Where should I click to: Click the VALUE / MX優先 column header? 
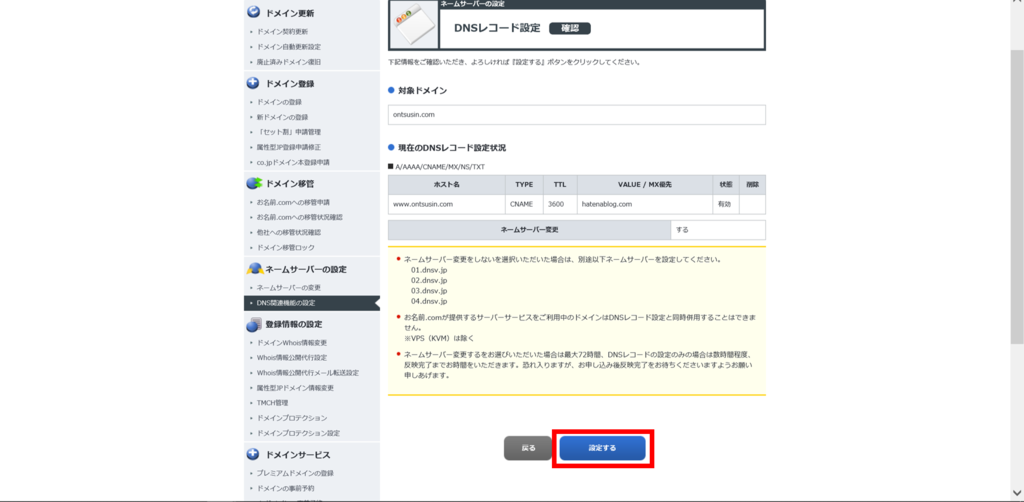pyautogui.click(x=645, y=185)
